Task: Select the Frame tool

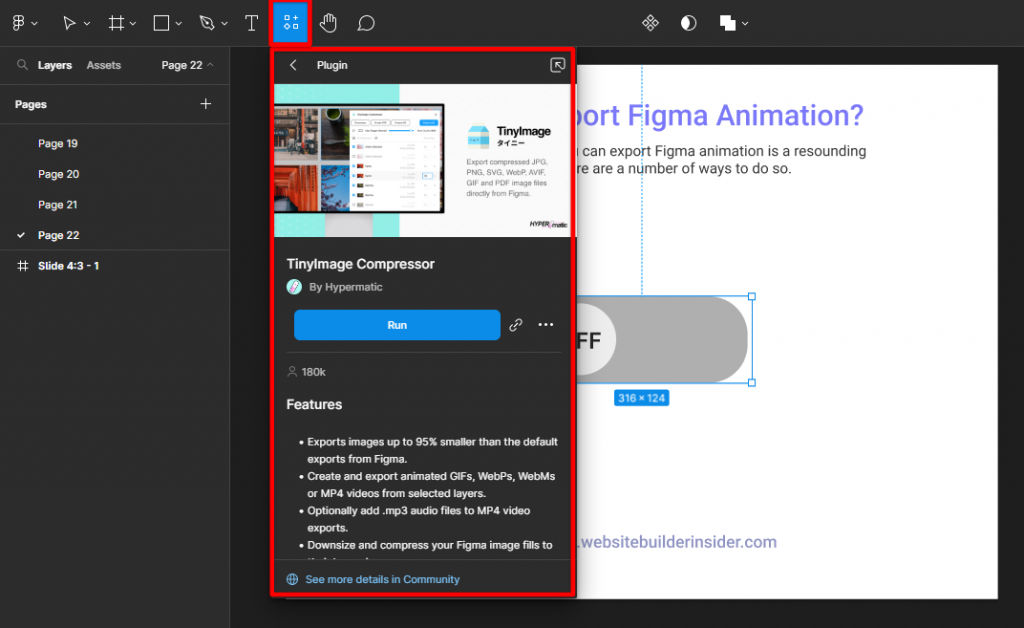Action: click(x=117, y=22)
